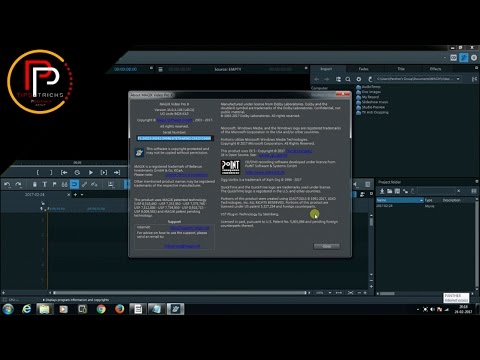Click the loop playback circular icon
The width and height of the screenshot is (480, 360).
pyautogui.click(x=77, y=172)
